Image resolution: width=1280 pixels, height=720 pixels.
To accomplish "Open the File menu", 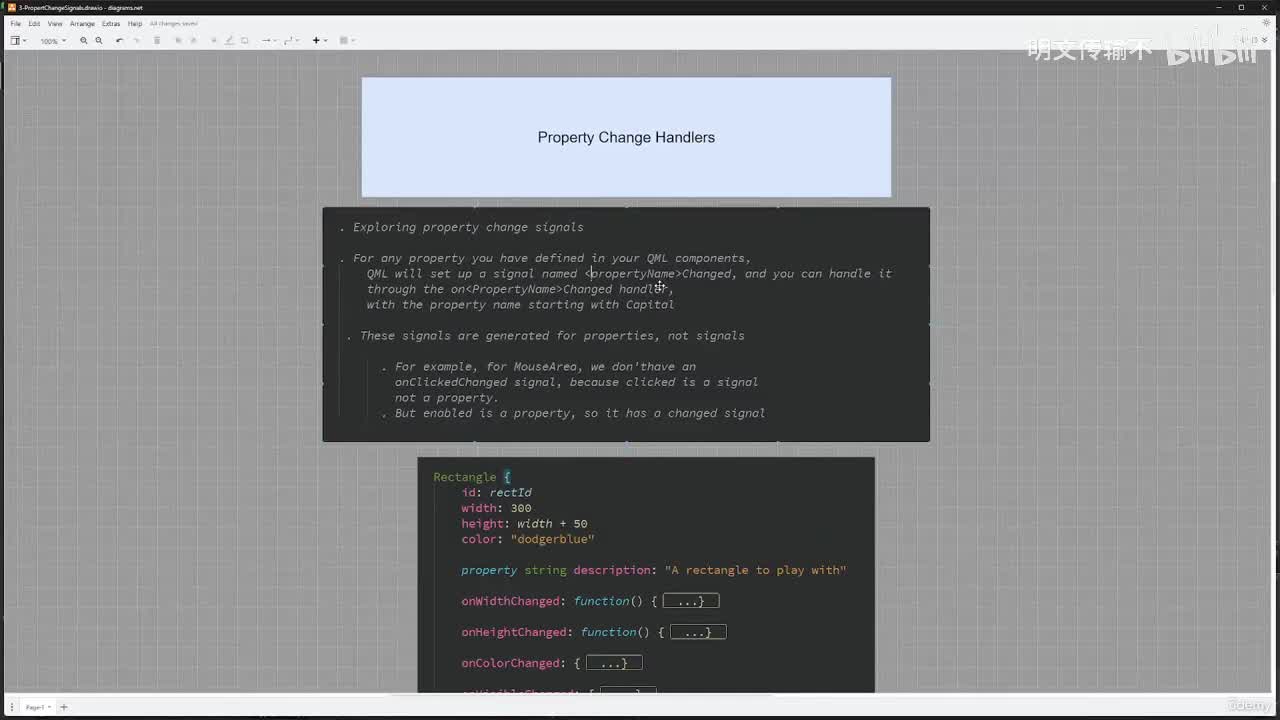I will pos(16,23).
